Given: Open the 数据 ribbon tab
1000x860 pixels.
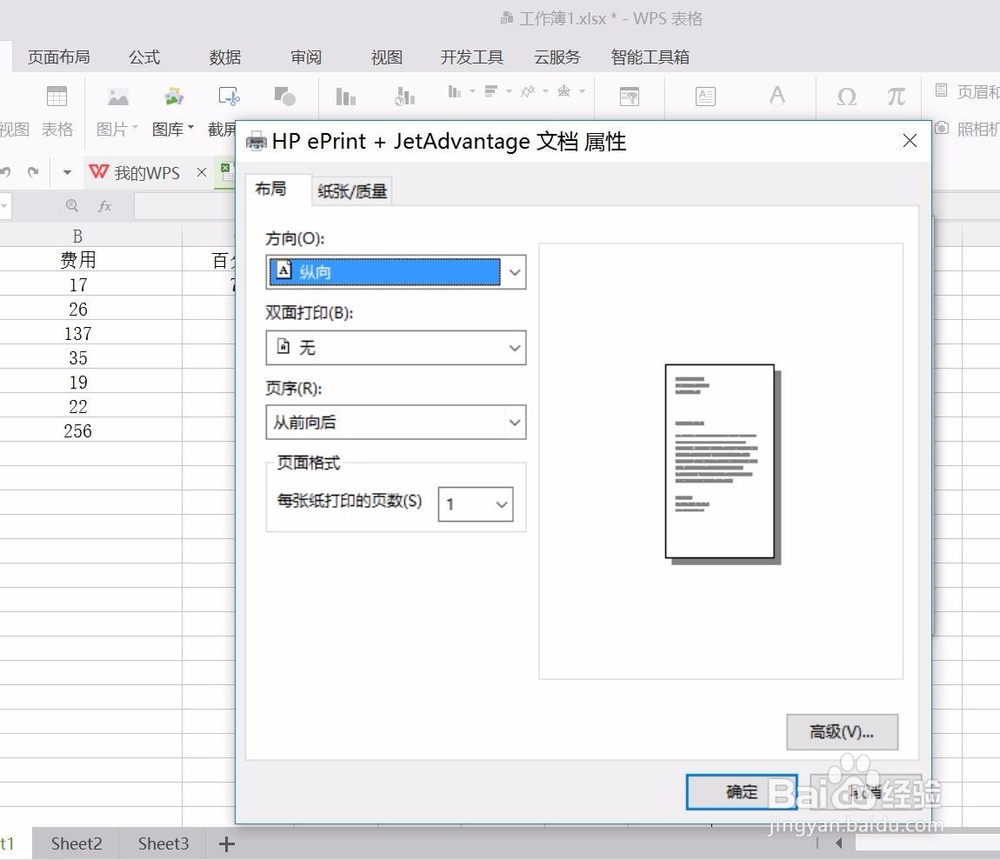Looking at the screenshot, I should click(x=224, y=57).
